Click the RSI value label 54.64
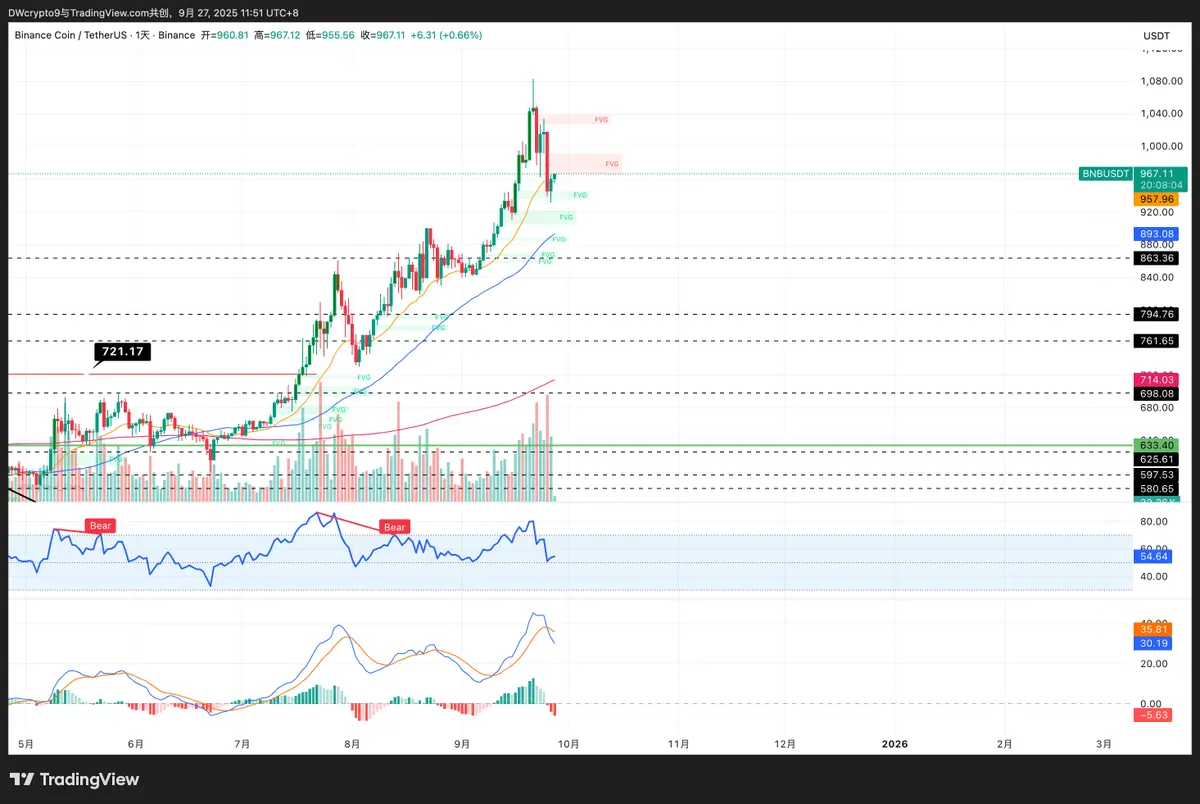Screen dimensions: 1200x804 pyautogui.click(x=1153, y=555)
